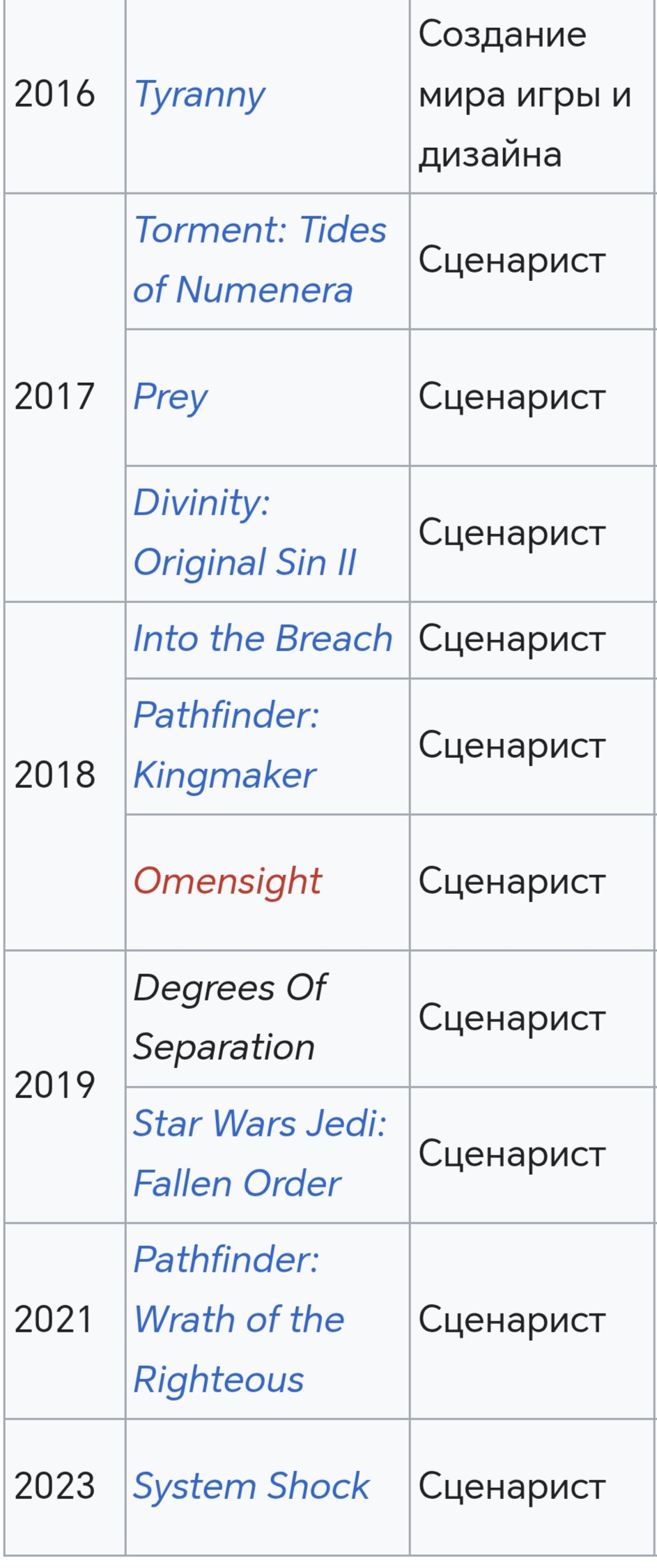Select the 2018 year cell
Image resolution: width=657 pixels, height=1568 pixels.
(65, 775)
